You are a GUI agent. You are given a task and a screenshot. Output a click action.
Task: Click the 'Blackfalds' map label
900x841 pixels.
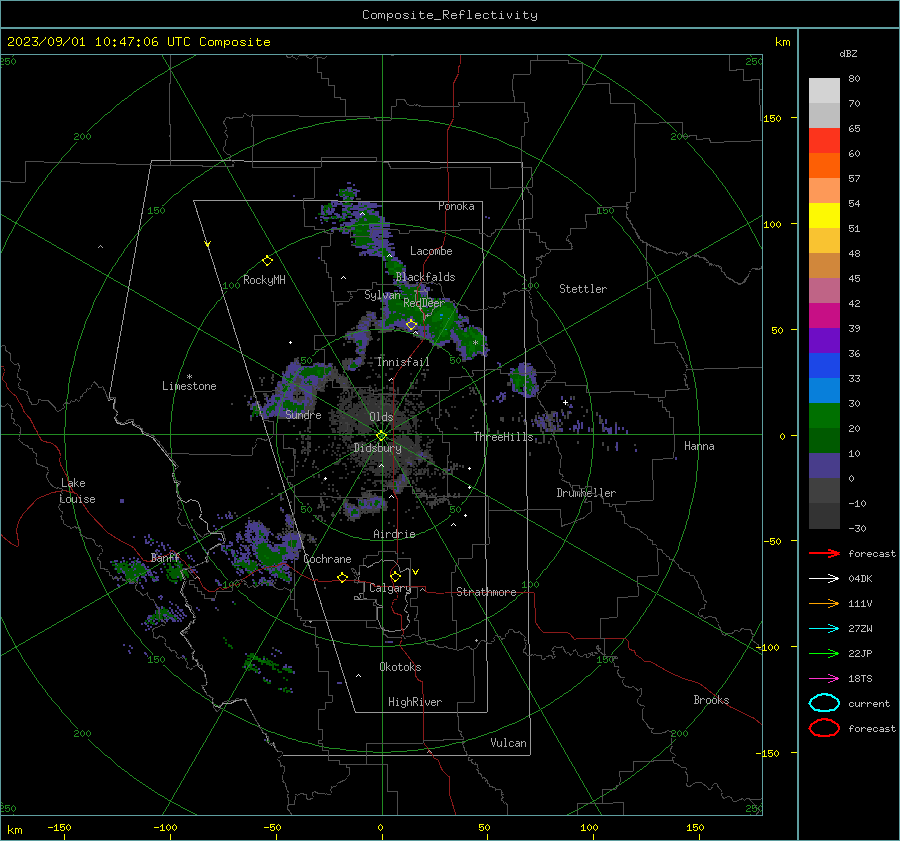[425, 277]
